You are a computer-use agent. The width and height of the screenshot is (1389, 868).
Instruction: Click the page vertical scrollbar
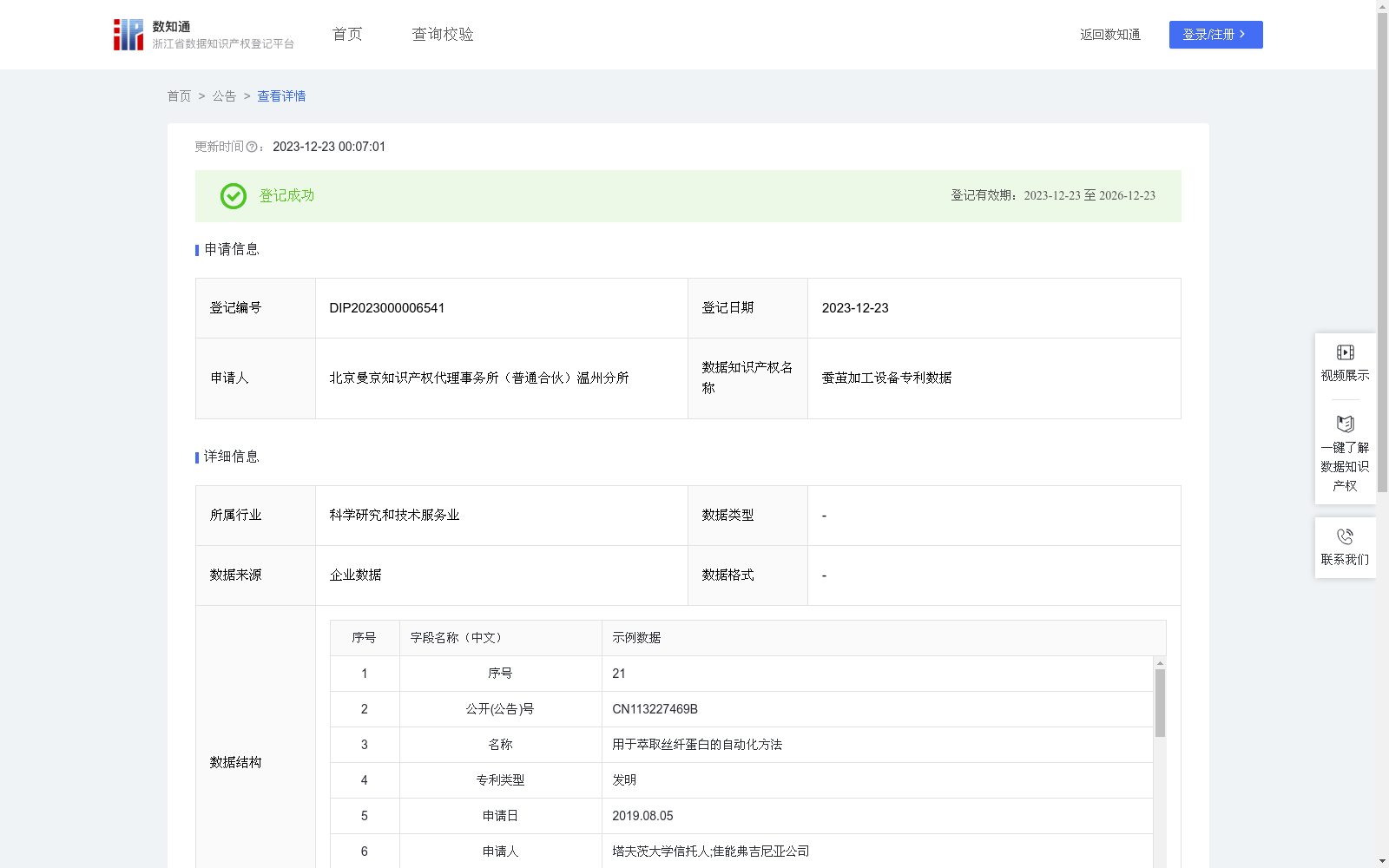1382,252
